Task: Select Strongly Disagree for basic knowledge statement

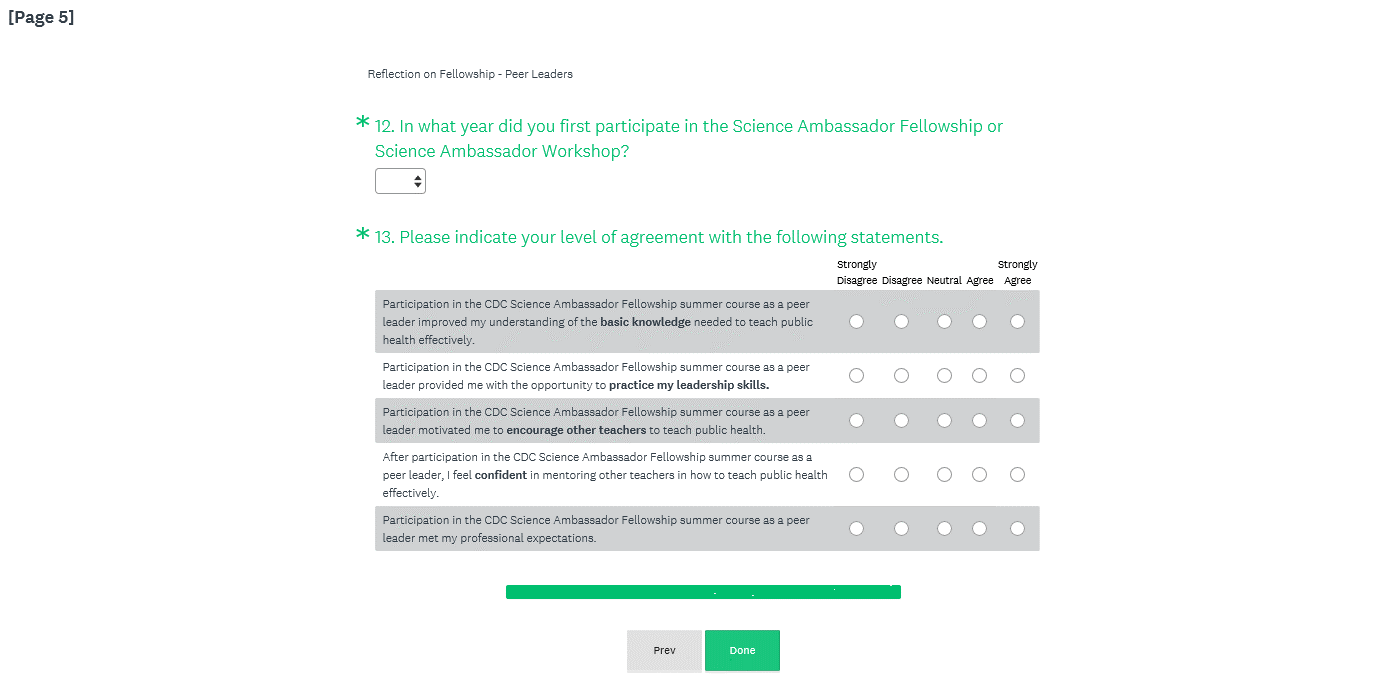Action: point(856,322)
